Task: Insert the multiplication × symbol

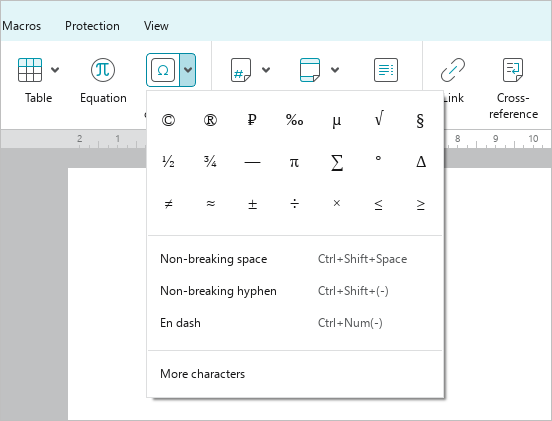Action: pos(337,203)
